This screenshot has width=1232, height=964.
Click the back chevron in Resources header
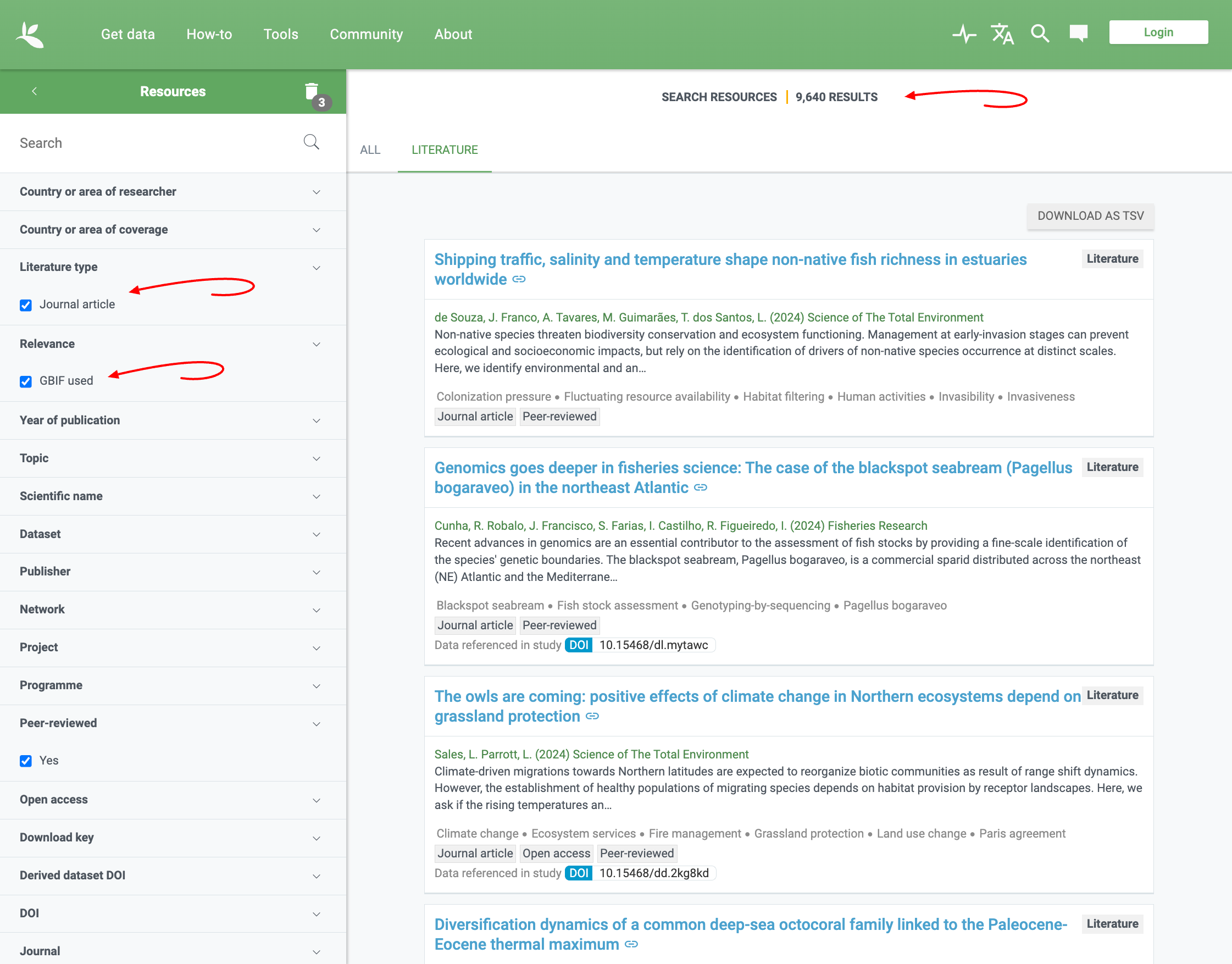[35, 91]
